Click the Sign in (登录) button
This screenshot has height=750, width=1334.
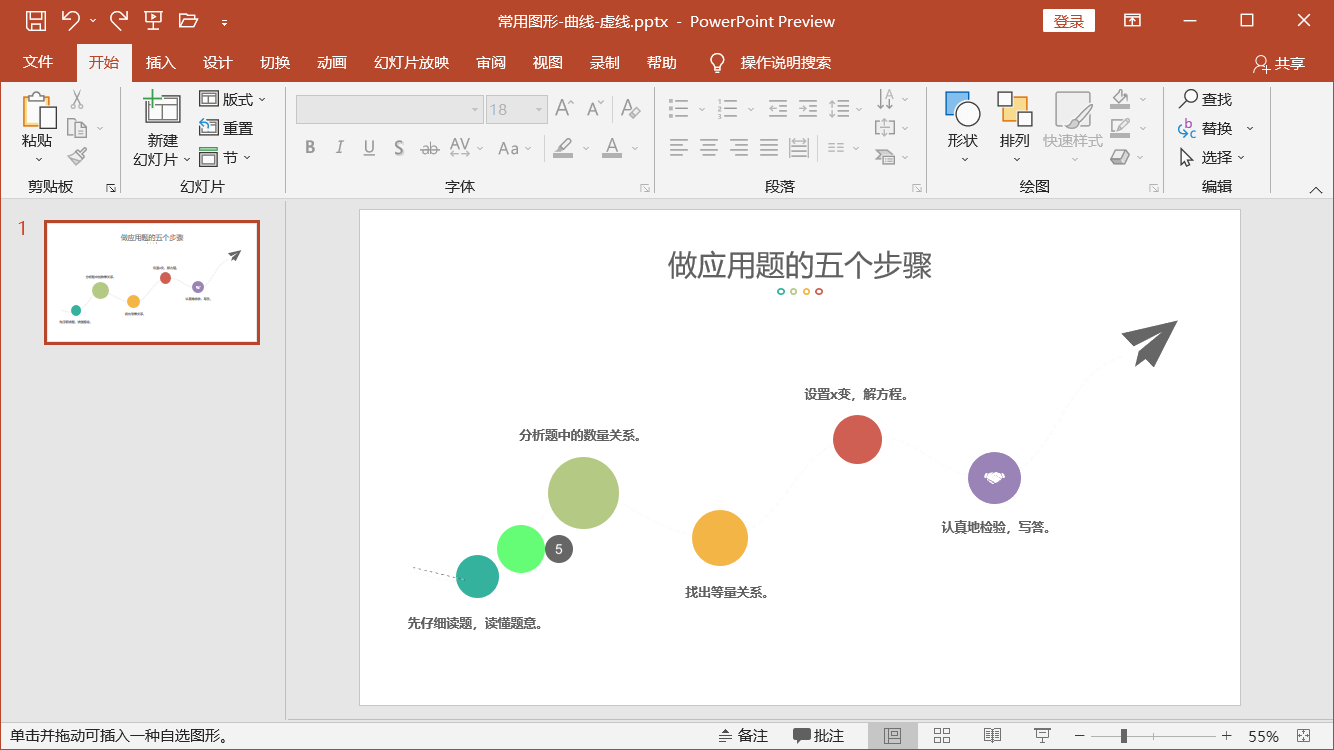[1069, 21]
